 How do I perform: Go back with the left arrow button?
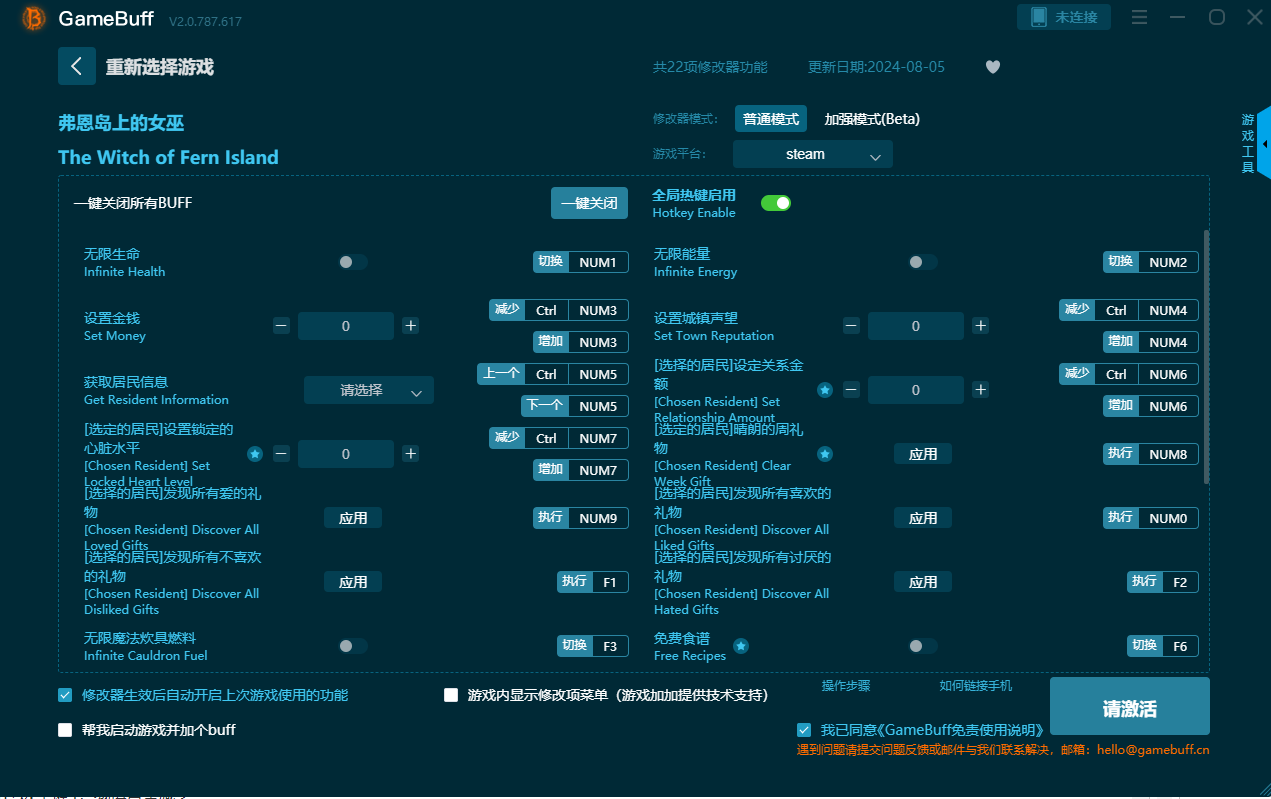[x=77, y=66]
